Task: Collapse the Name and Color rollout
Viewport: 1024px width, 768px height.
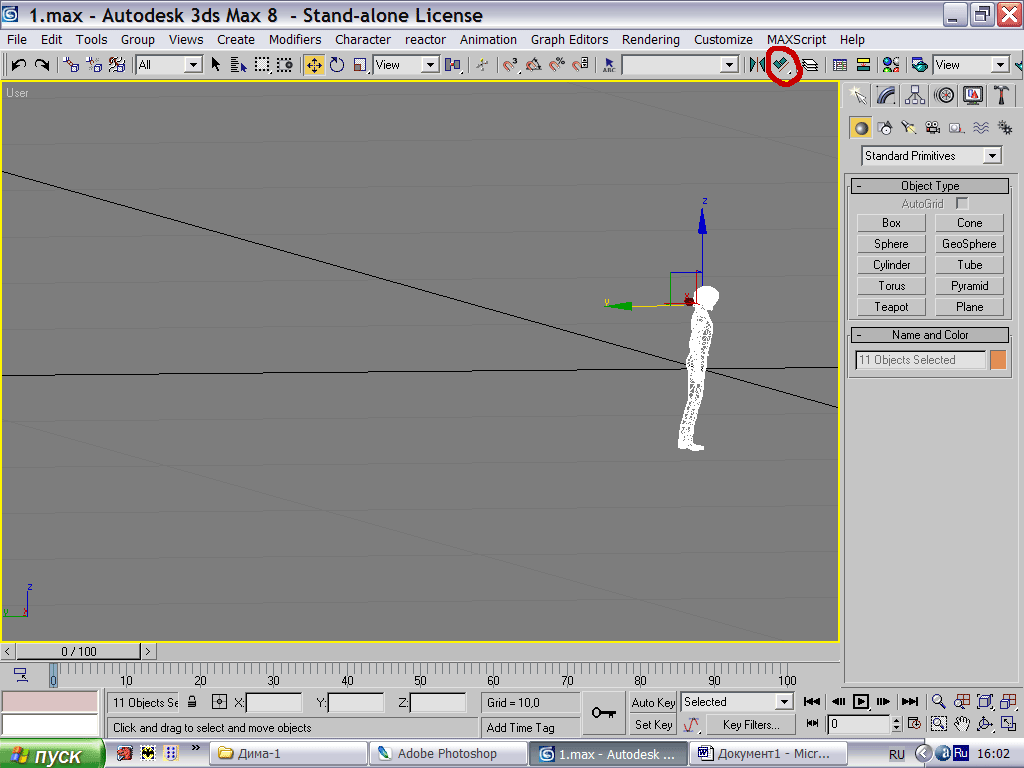Action: [930, 335]
